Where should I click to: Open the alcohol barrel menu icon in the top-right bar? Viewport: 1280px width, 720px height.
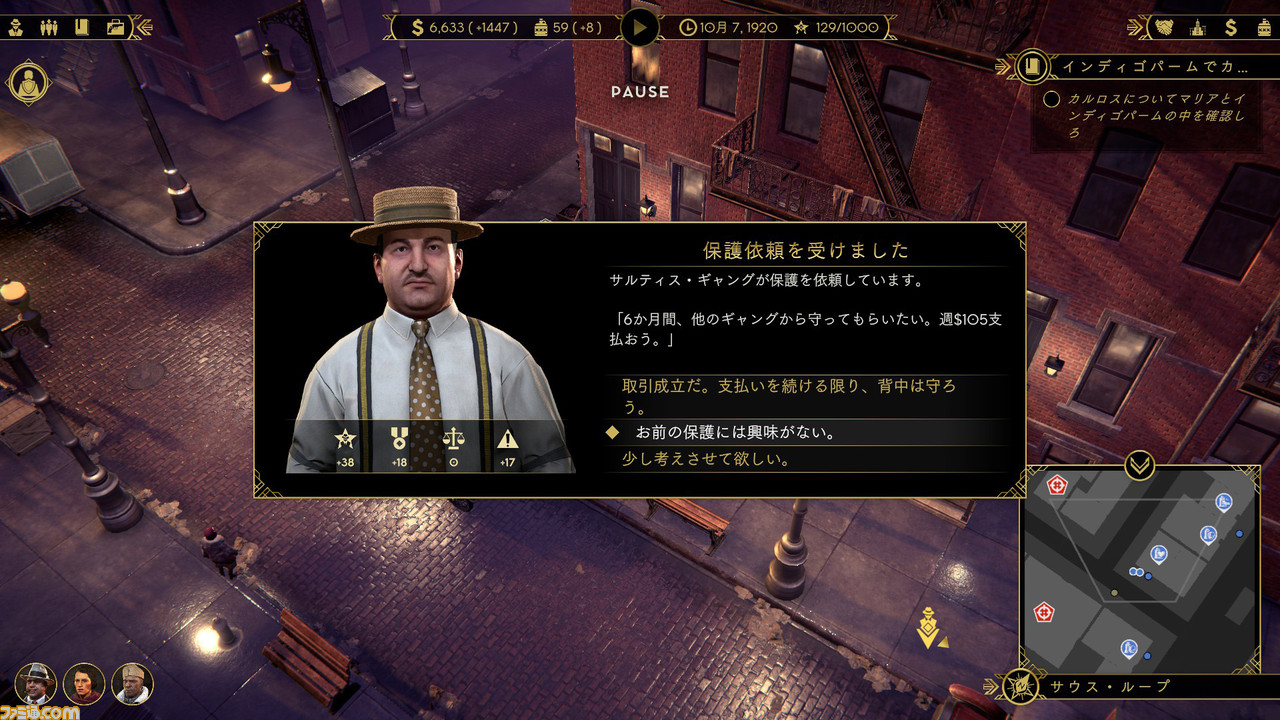(1263, 26)
